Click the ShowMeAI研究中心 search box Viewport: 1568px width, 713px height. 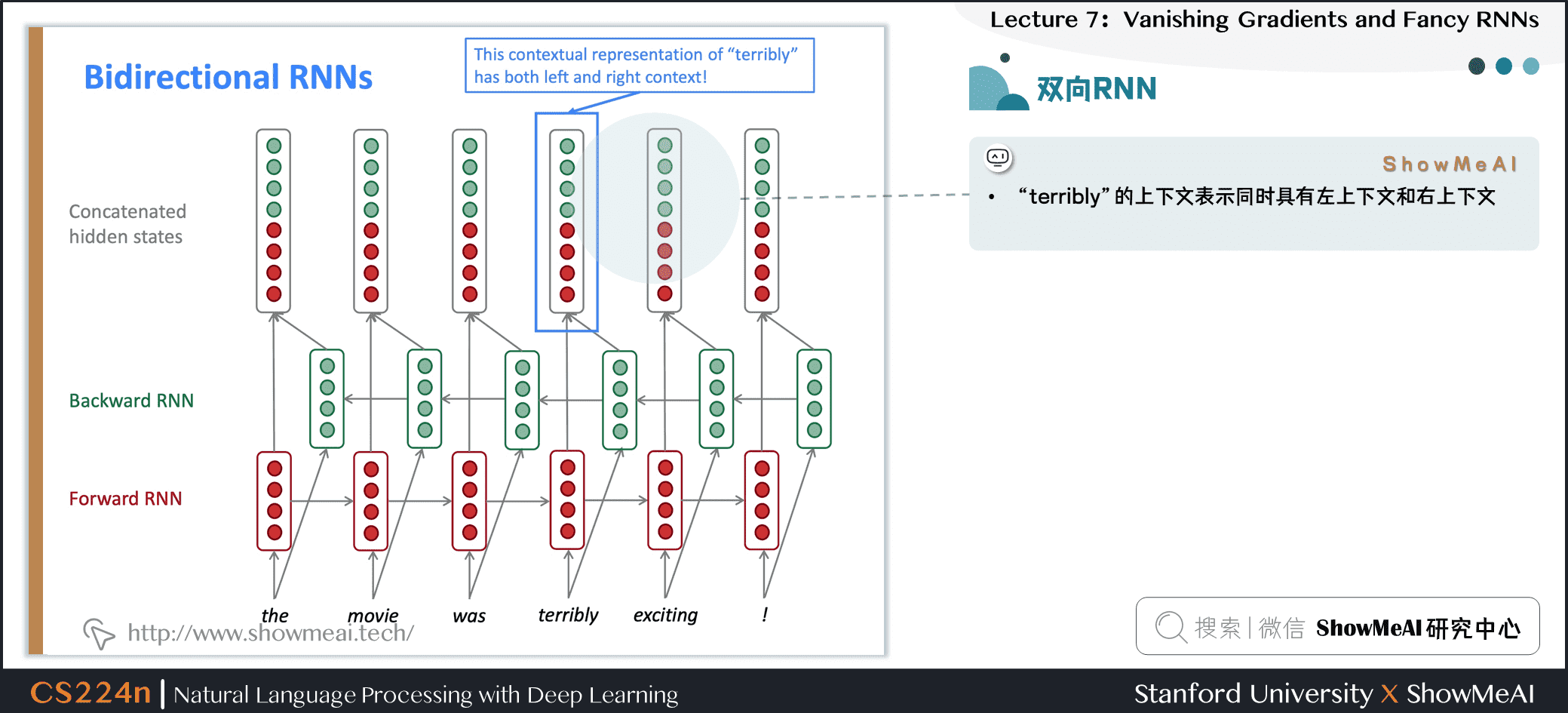[1337, 626]
